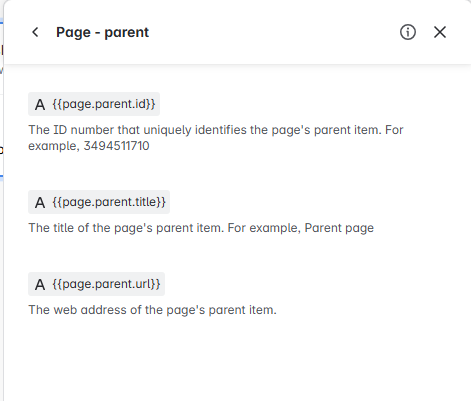Click the text-type A icon beside page.parent.url
The image size is (471, 401).
coord(40,284)
